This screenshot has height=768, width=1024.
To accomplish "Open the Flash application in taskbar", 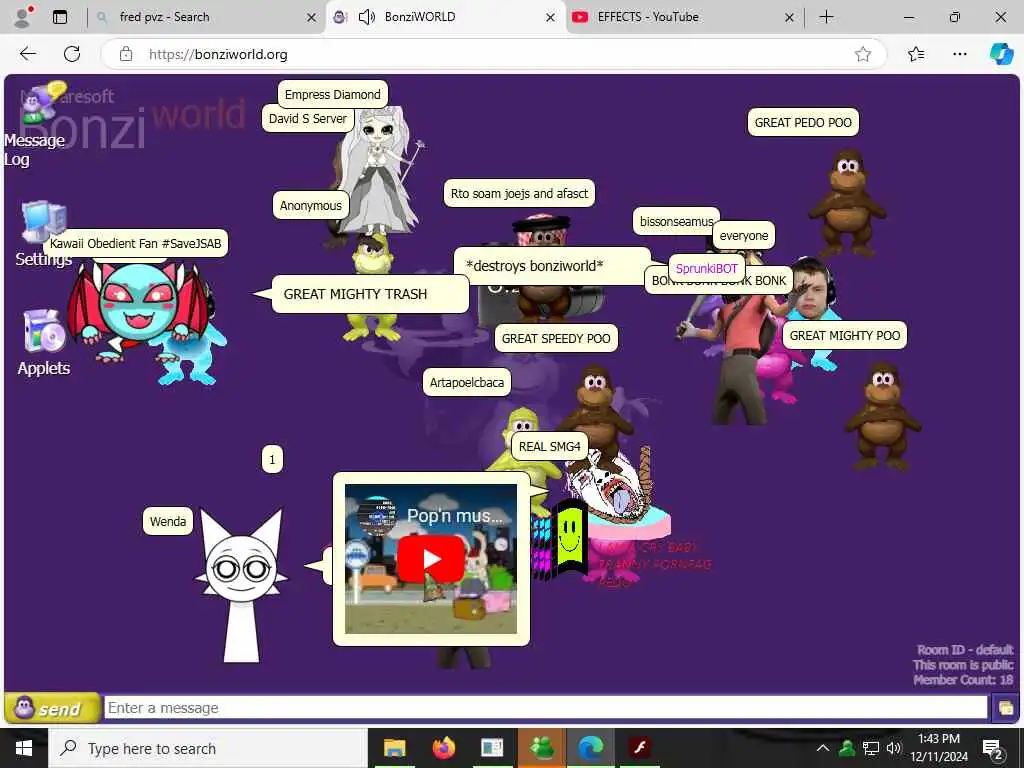I will click(639, 748).
